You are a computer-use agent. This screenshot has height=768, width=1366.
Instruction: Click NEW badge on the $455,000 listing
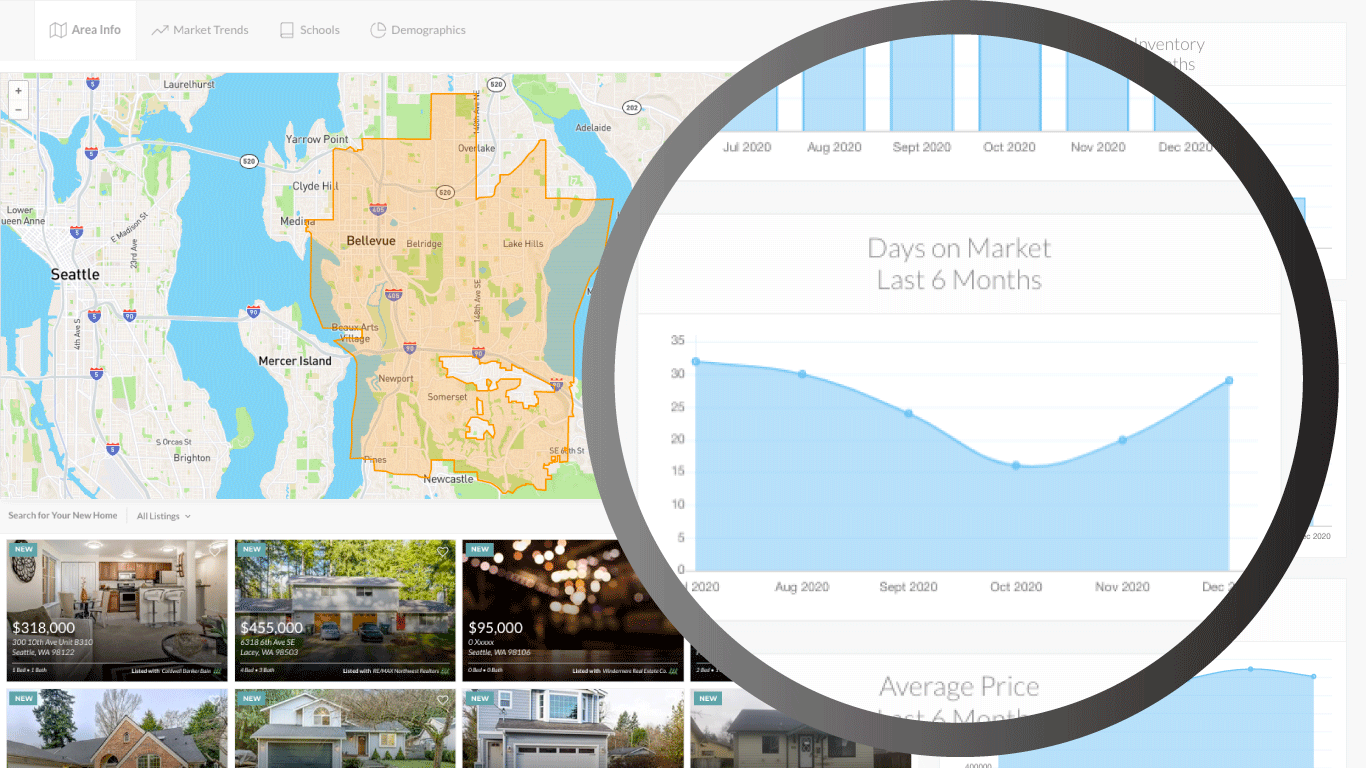coord(251,549)
